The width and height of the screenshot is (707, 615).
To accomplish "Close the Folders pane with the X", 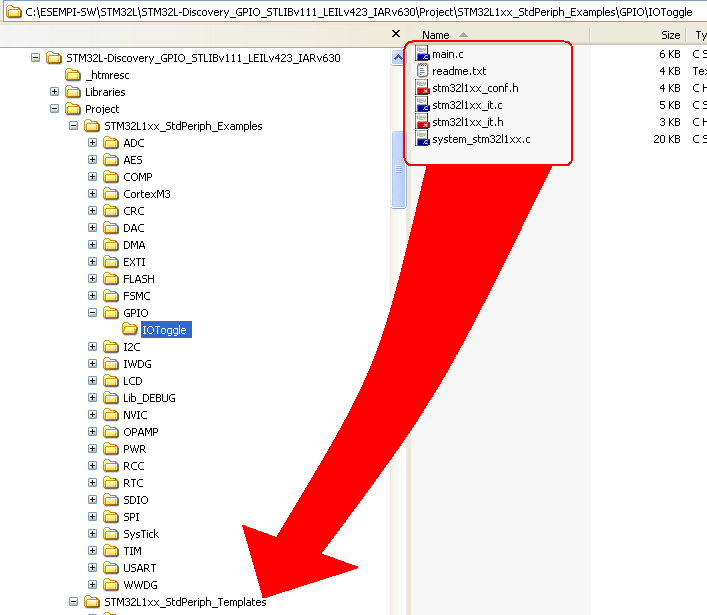I will point(396,34).
